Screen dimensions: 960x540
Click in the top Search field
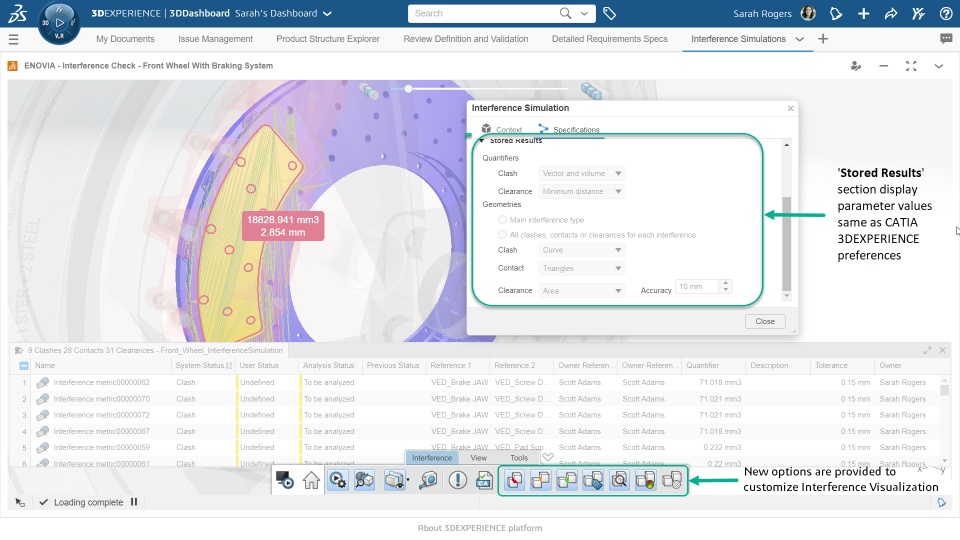(x=484, y=13)
